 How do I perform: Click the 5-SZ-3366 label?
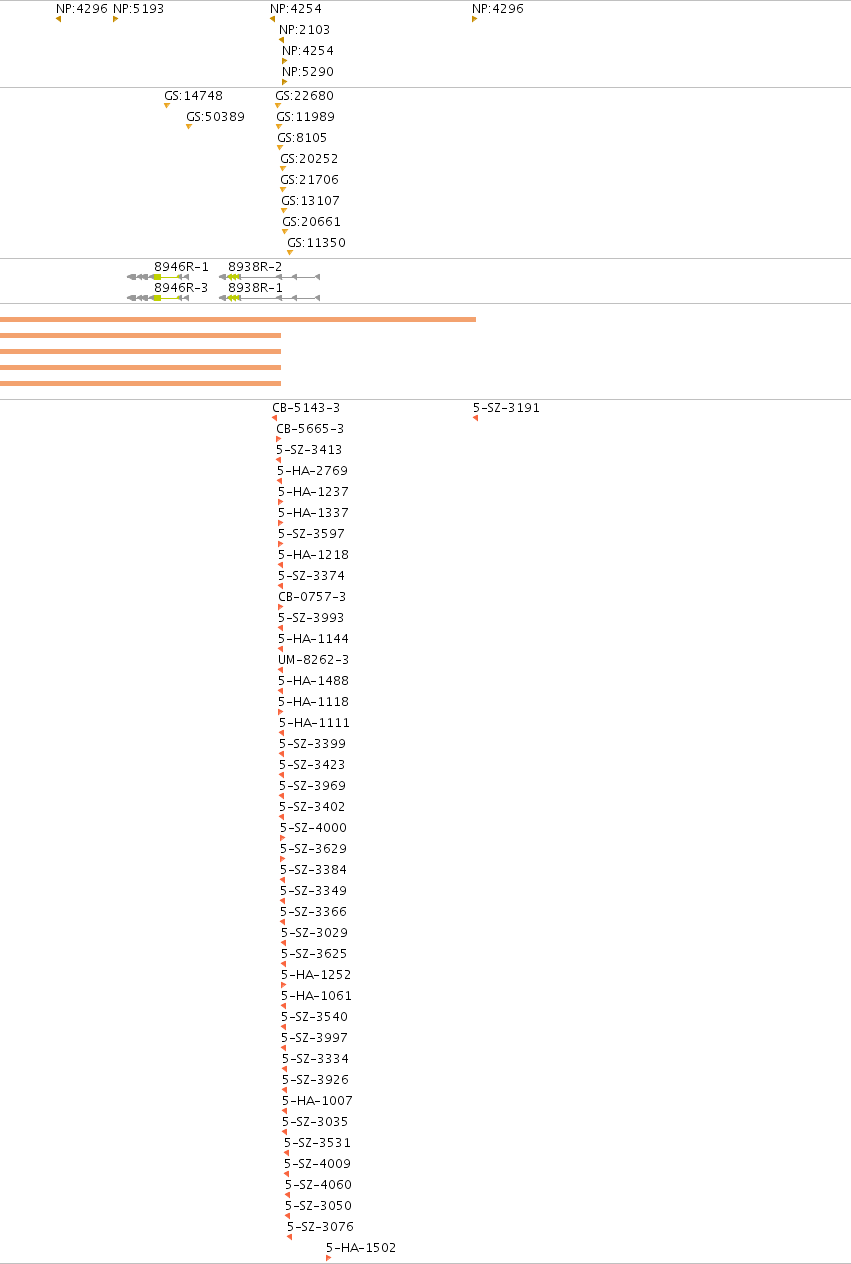(x=314, y=912)
